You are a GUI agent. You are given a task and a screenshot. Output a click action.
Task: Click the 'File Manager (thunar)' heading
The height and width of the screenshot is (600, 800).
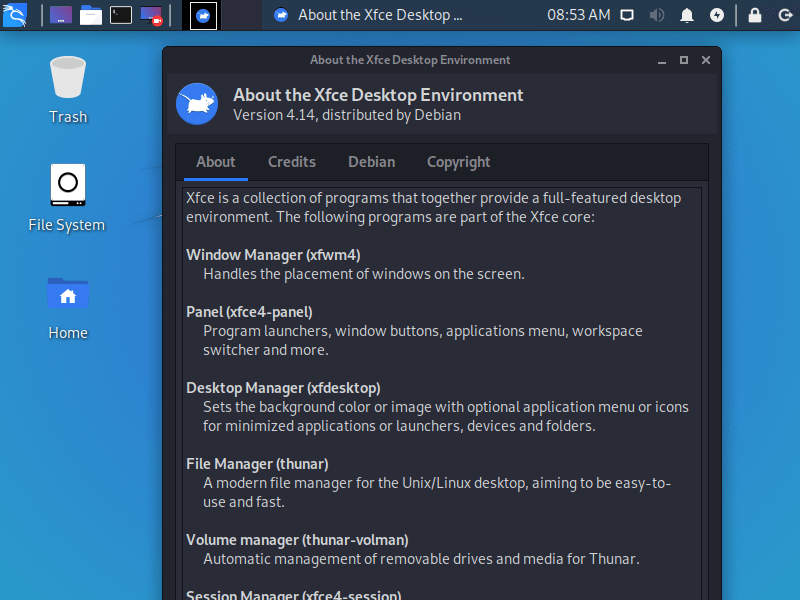point(257,464)
